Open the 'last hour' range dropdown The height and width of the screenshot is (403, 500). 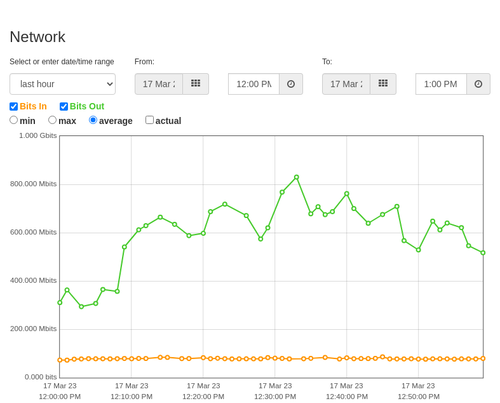(x=63, y=84)
